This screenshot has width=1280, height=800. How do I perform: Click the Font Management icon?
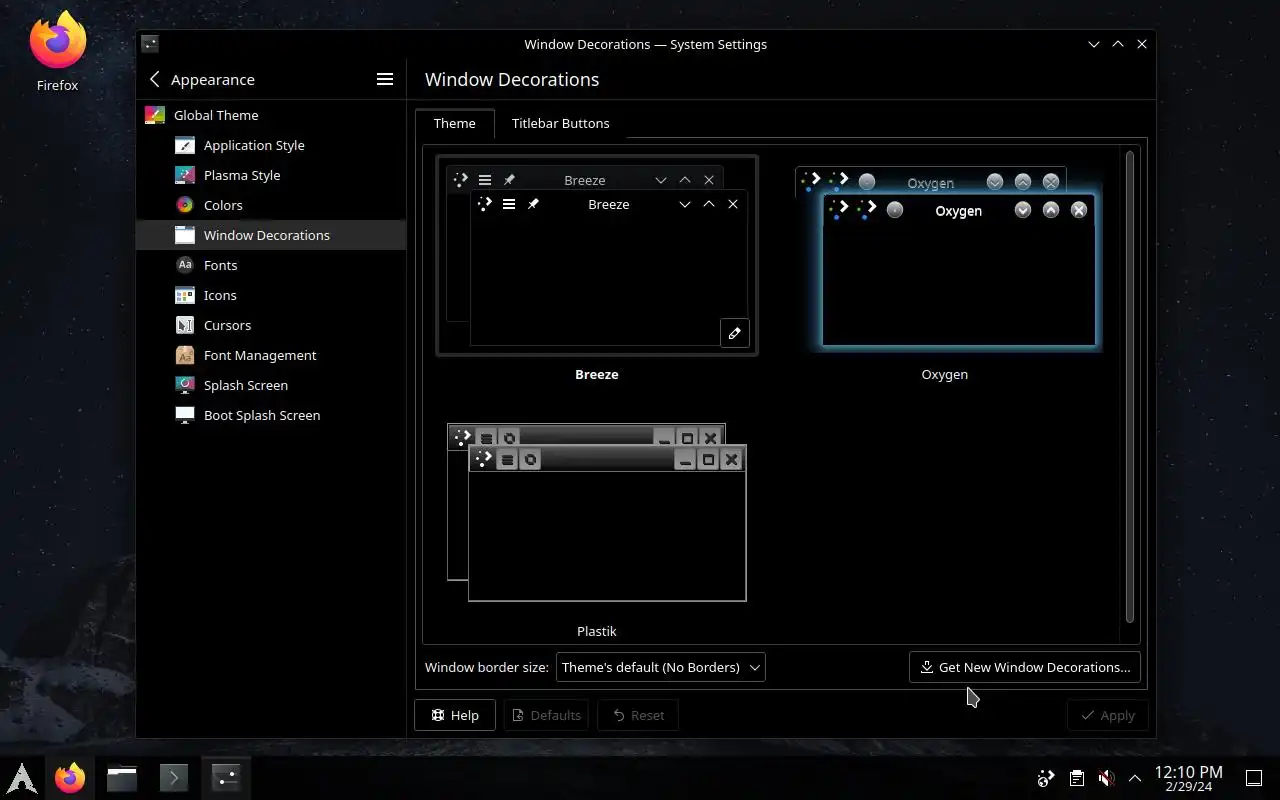[184, 355]
